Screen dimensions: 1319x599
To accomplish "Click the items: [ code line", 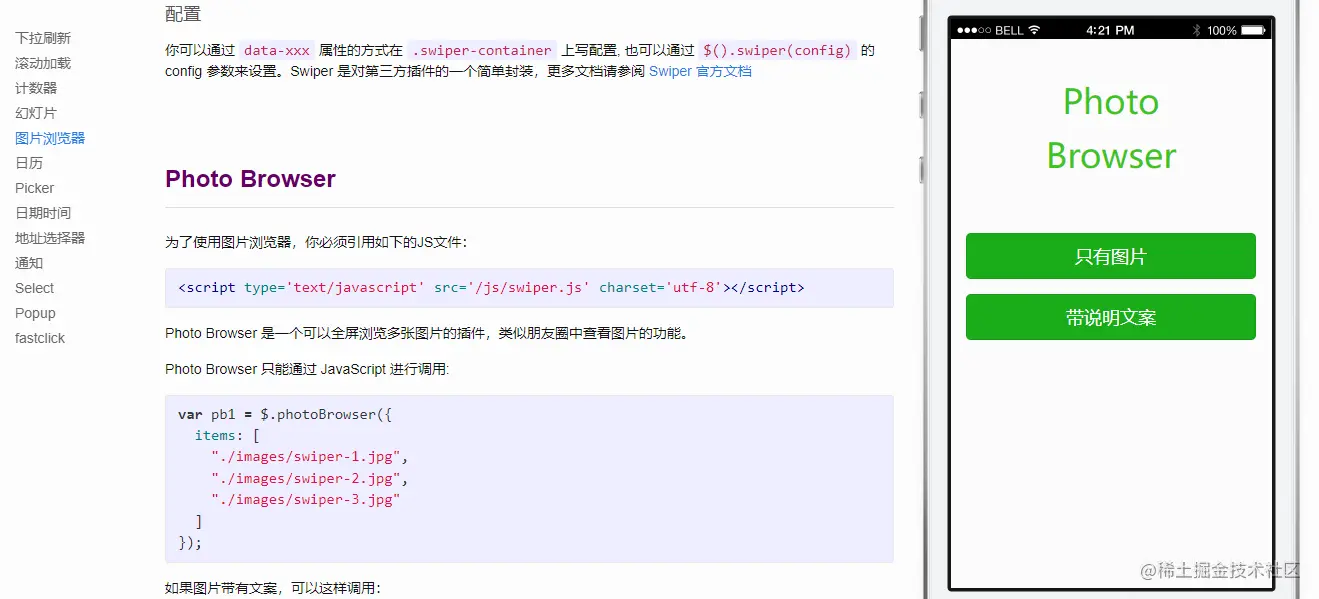I will coord(227,435).
